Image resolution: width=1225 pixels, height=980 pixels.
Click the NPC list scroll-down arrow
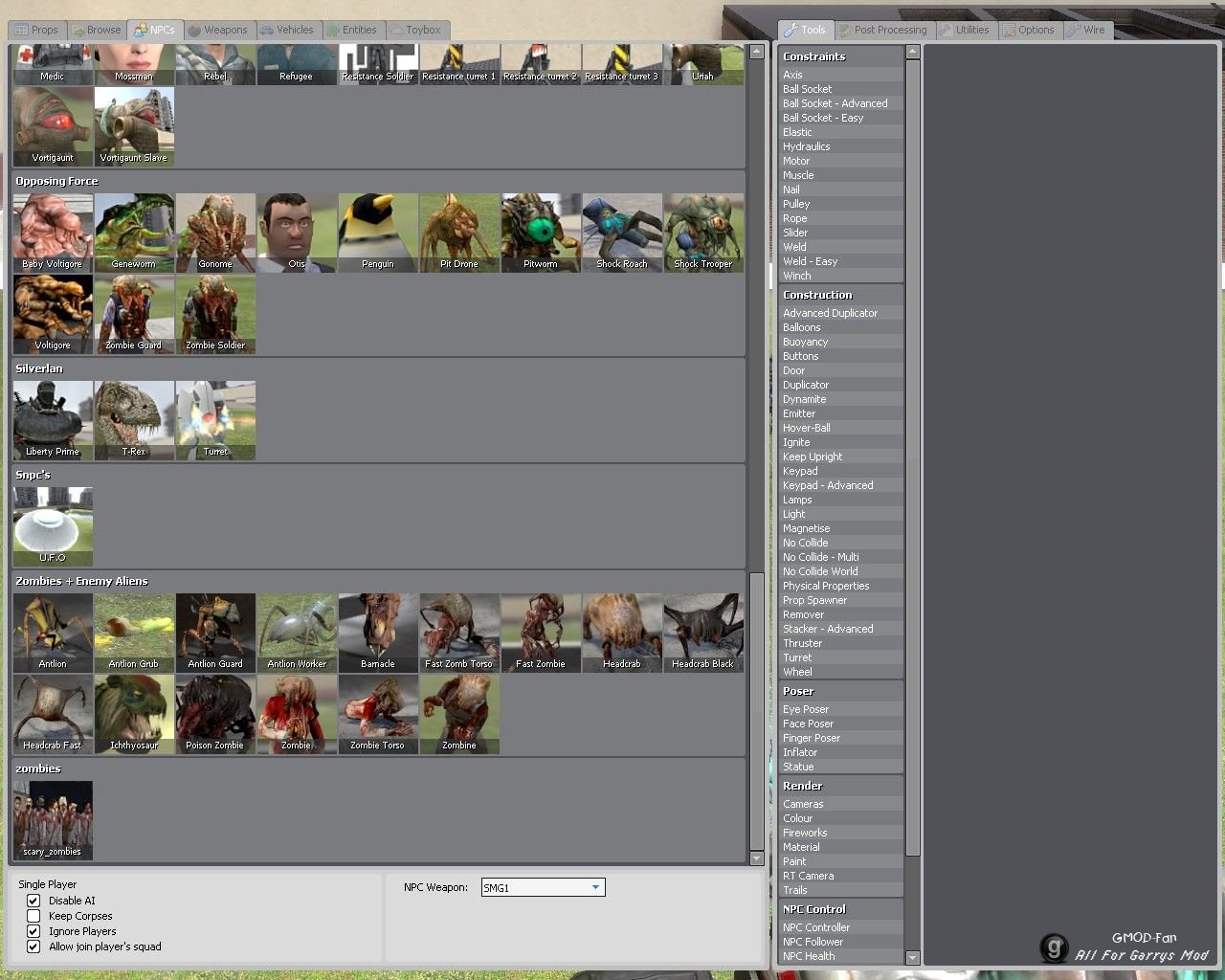(x=756, y=859)
